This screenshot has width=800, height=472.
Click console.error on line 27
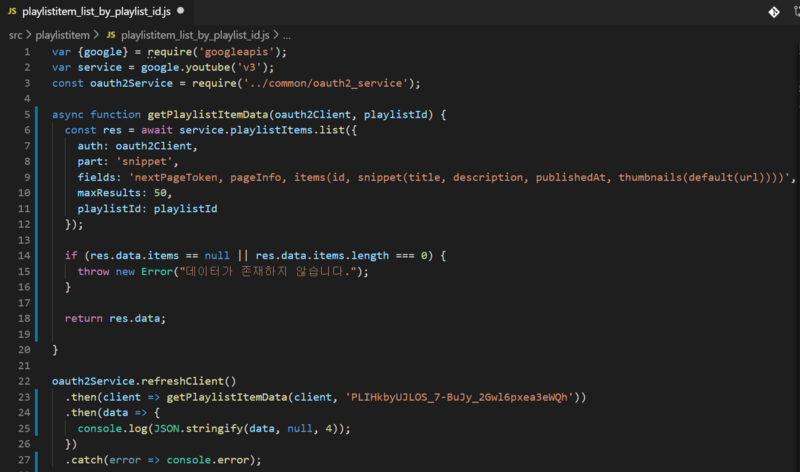tap(208, 460)
